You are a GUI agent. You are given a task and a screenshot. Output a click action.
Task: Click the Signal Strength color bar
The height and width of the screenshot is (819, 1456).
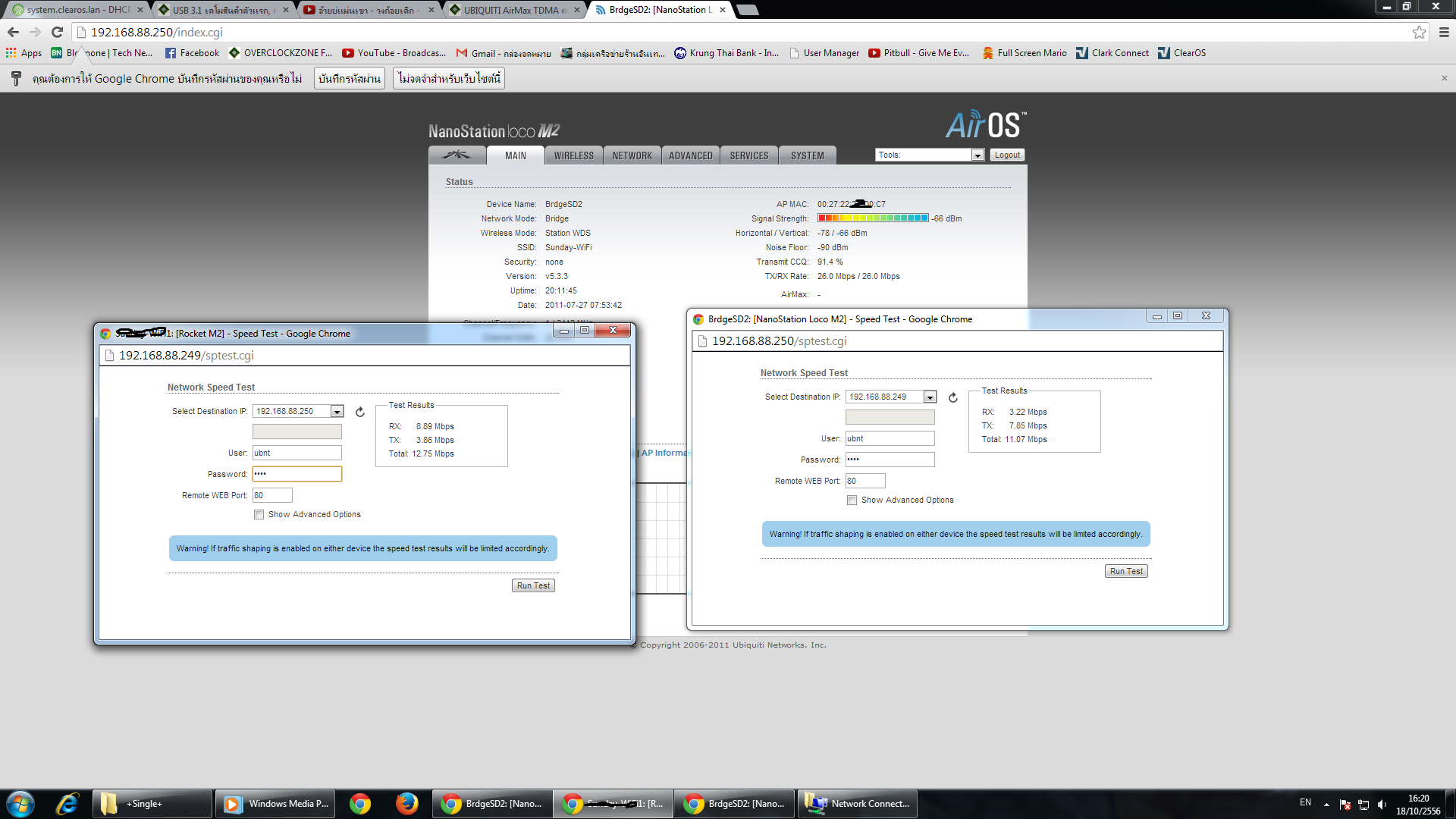[873, 218]
